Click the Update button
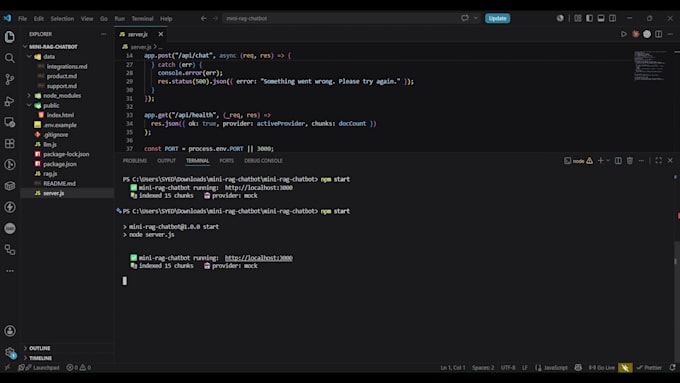680x383 pixels. [497, 18]
